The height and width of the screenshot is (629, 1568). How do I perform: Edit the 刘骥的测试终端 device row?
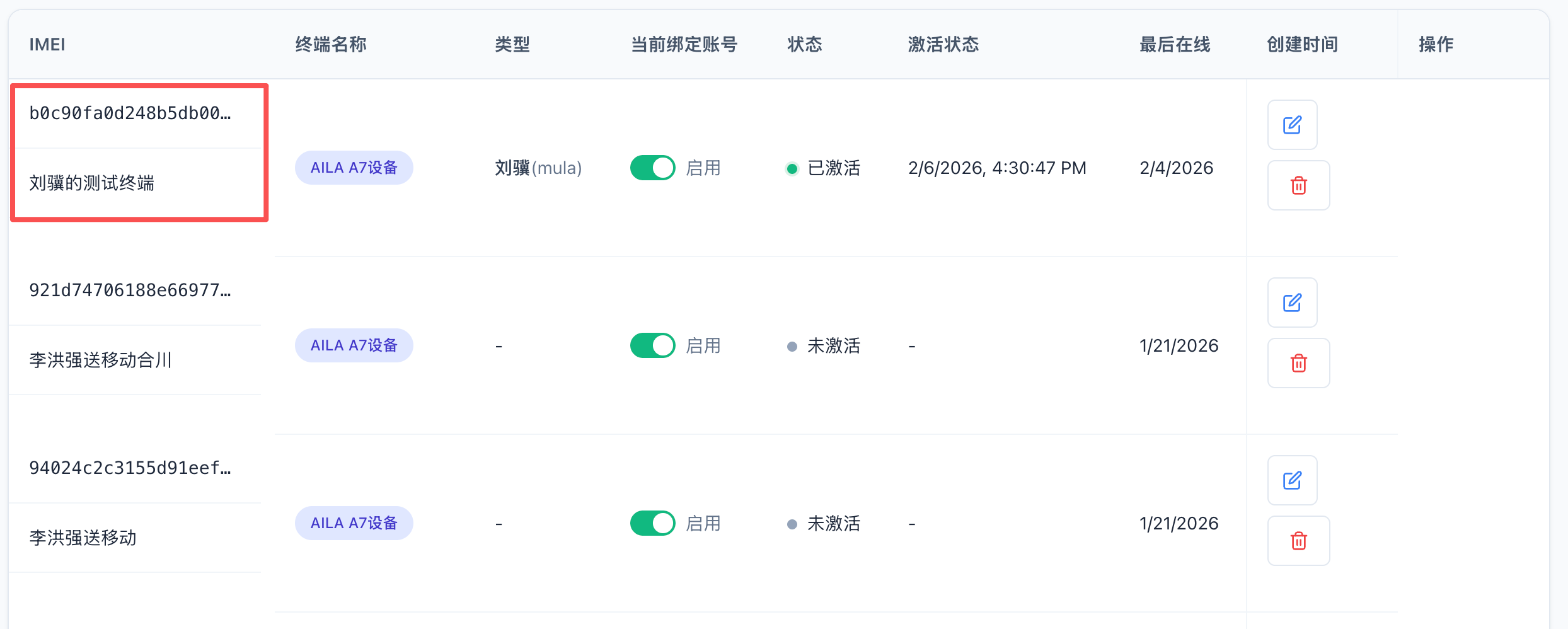(1292, 125)
